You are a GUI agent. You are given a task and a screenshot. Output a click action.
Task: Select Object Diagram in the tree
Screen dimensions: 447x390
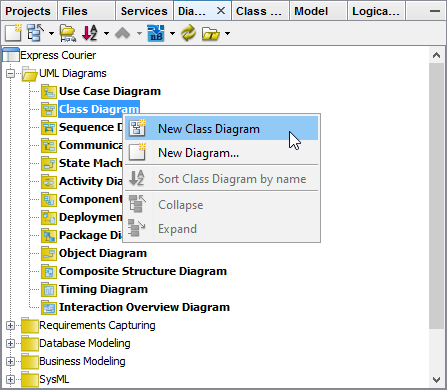point(103,253)
